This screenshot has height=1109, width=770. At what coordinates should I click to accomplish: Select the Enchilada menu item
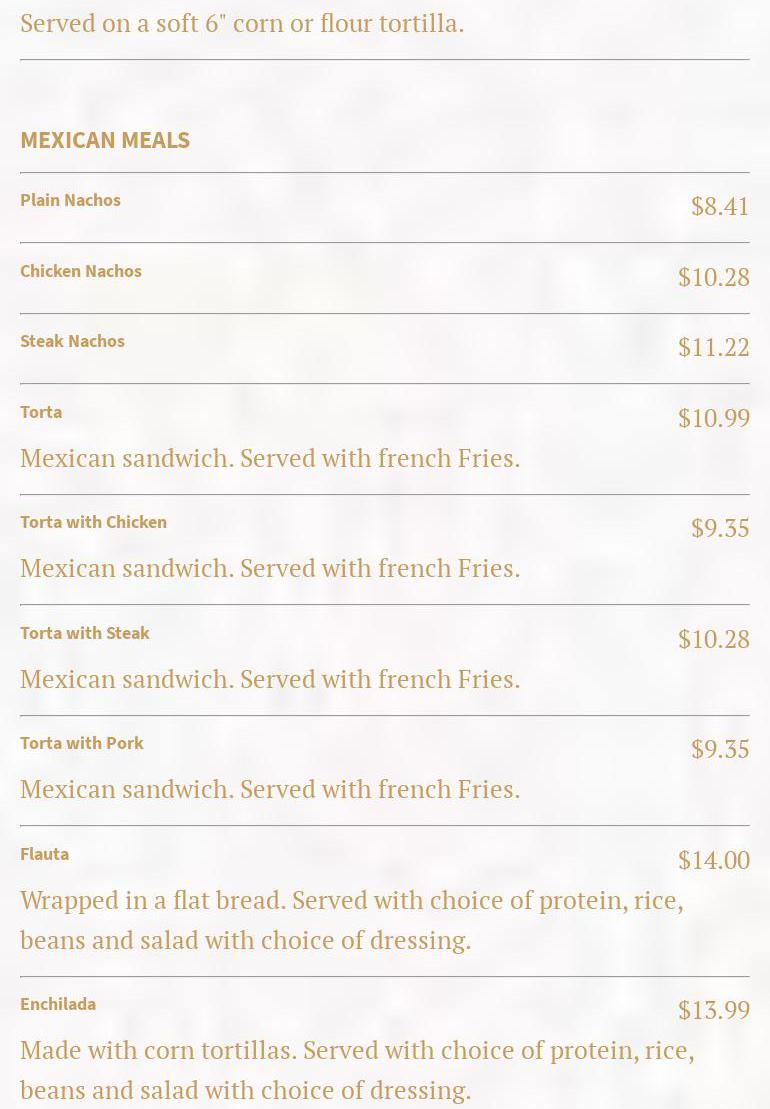click(x=58, y=1004)
